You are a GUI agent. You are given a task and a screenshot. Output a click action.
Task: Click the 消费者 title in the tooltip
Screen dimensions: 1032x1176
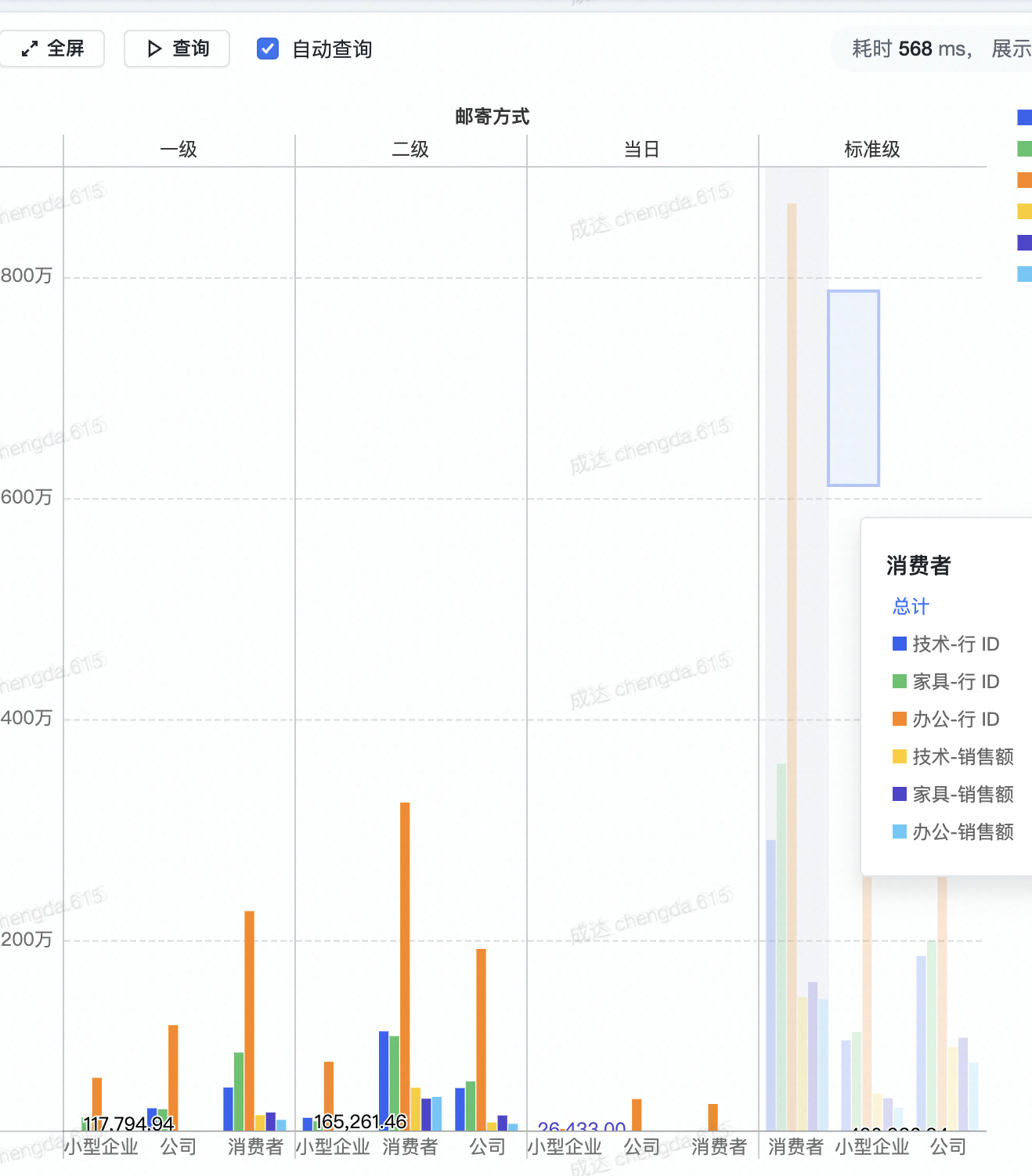coord(918,565)
